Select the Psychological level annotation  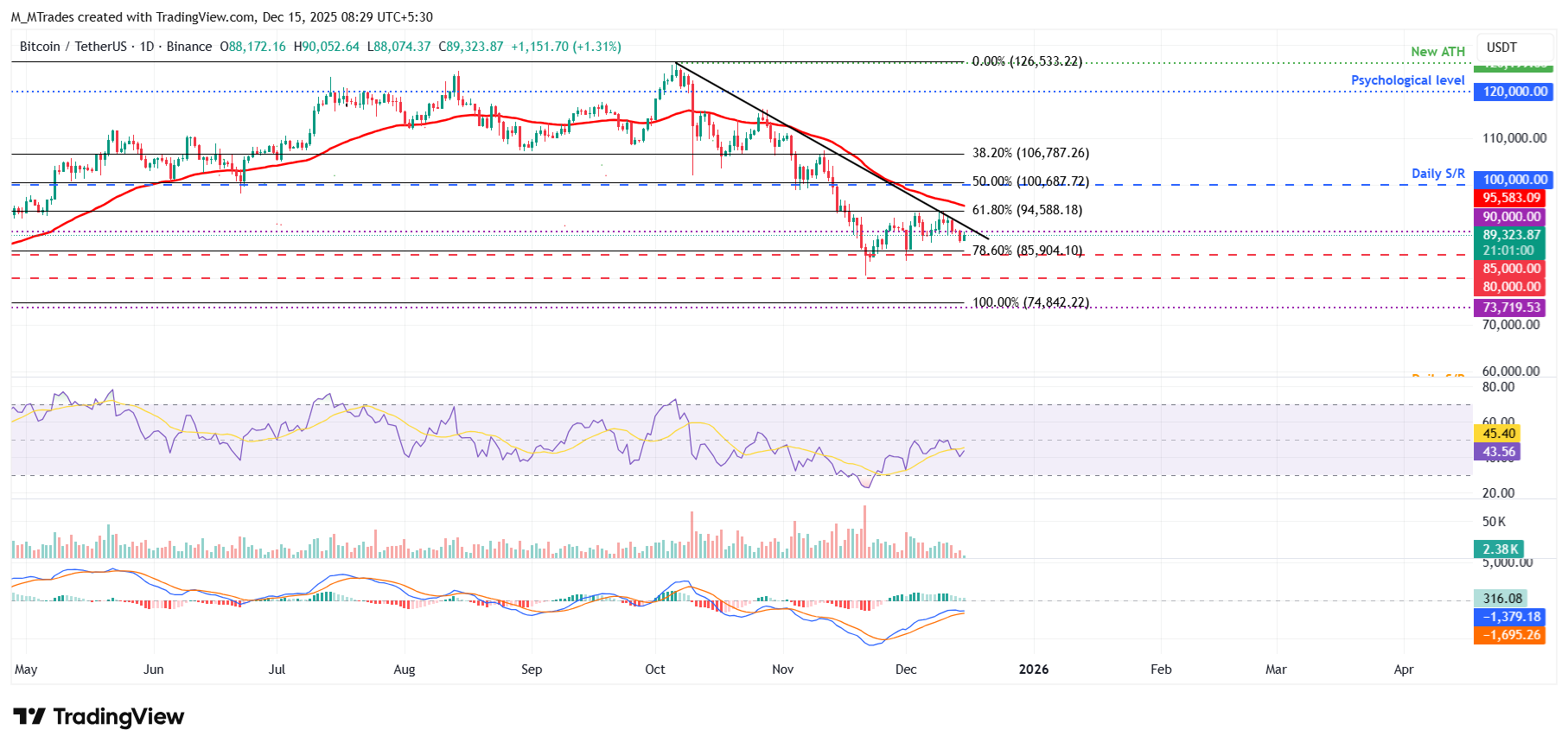pyautogui.click(x=1407, y=80)
